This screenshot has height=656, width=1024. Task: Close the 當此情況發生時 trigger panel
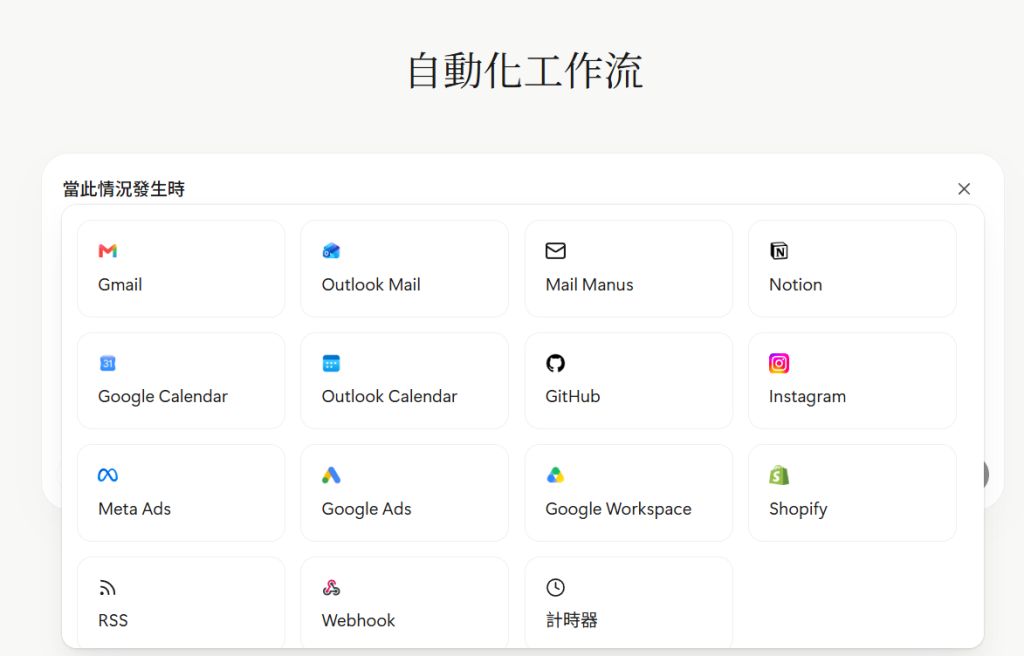pyautogui.click(x=964, y=189)
